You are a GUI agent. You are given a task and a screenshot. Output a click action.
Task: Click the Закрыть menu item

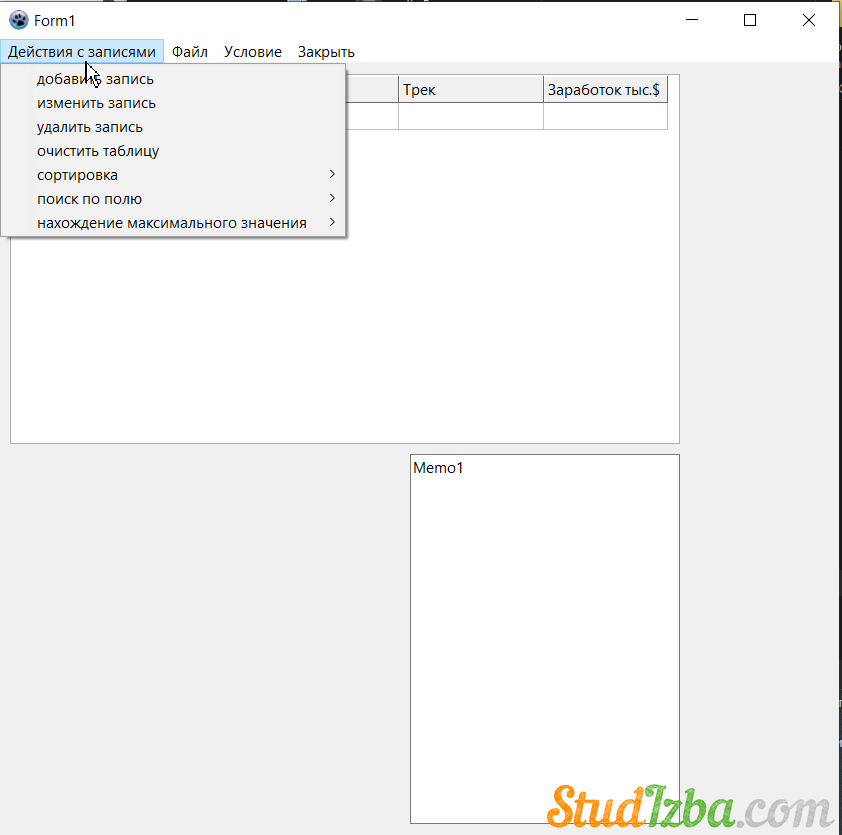tap(326, 52)
